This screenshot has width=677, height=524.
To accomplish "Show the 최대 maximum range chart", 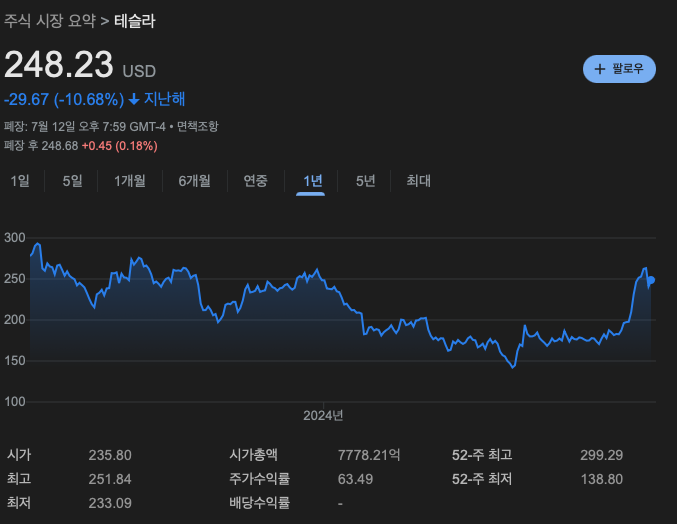I will [x=418, y=181].
